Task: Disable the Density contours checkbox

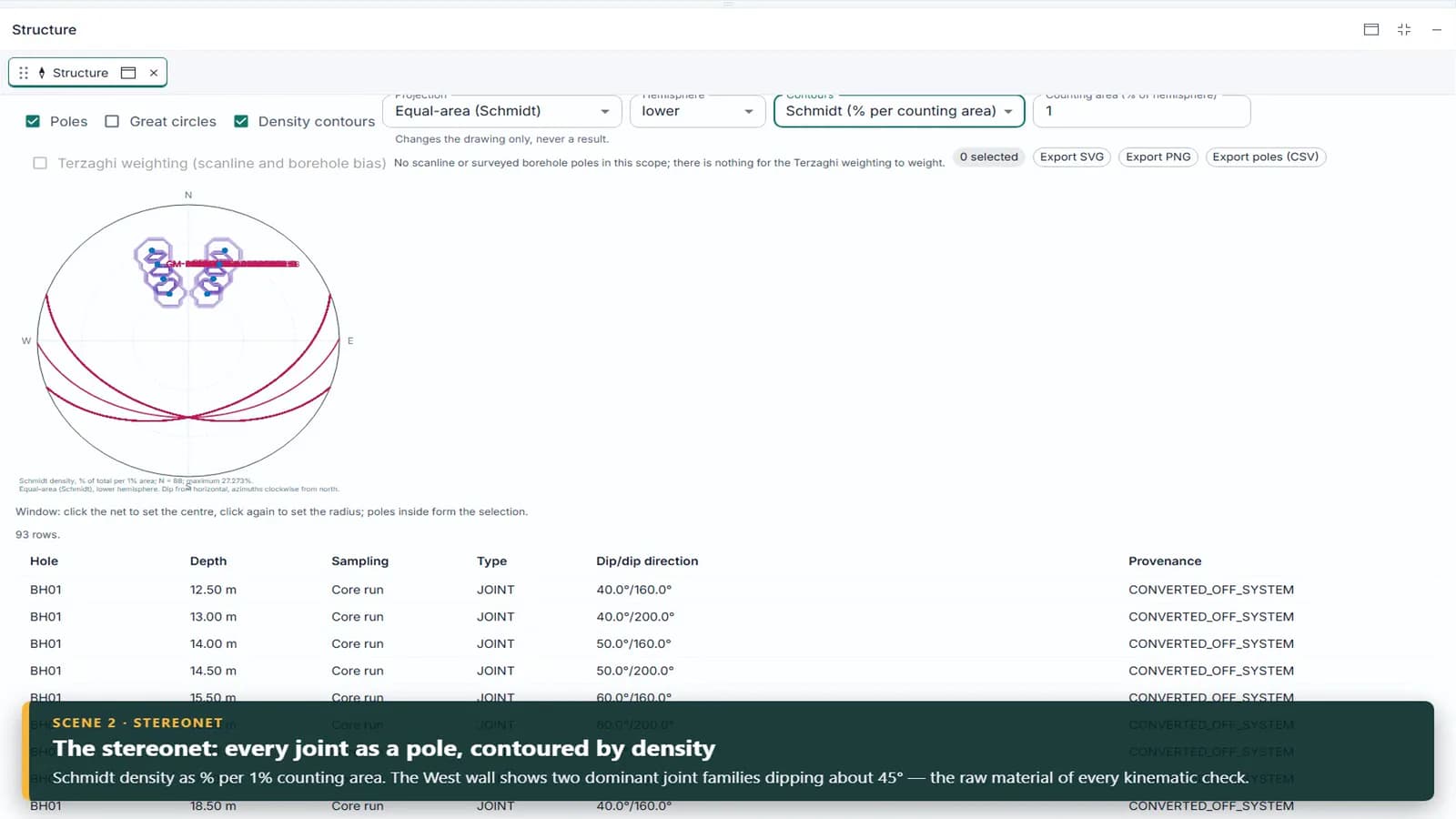Action: click(x=241, y=121)
